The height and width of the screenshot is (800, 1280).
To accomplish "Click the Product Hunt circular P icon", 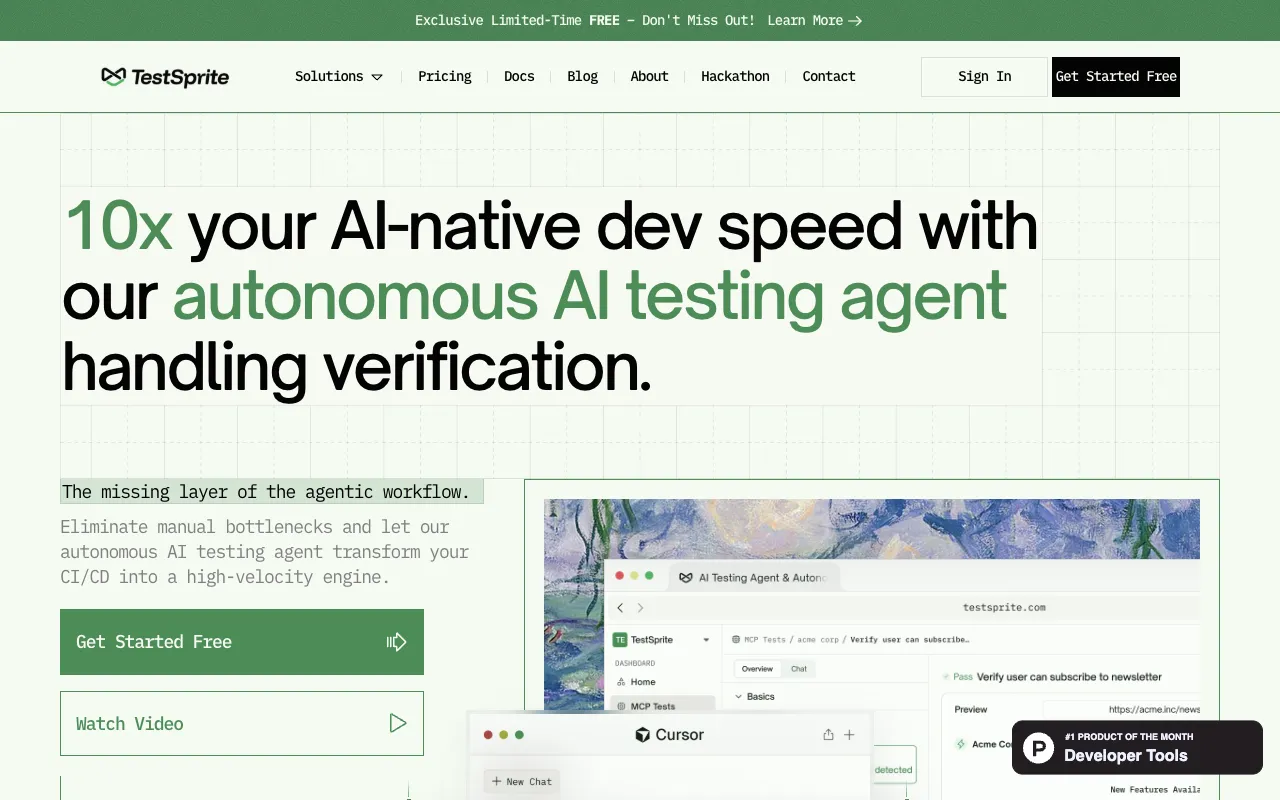I will (1039, 747).
